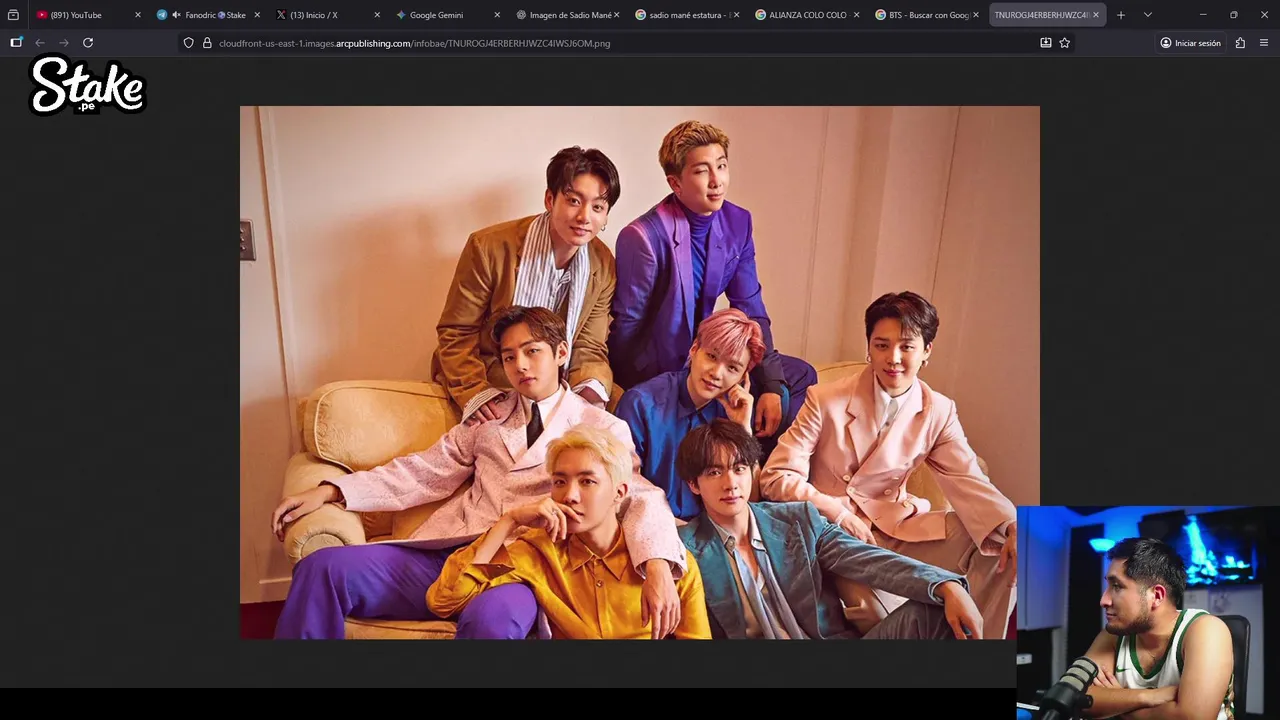Close the Fanodric Stake tab

[257, 15]
